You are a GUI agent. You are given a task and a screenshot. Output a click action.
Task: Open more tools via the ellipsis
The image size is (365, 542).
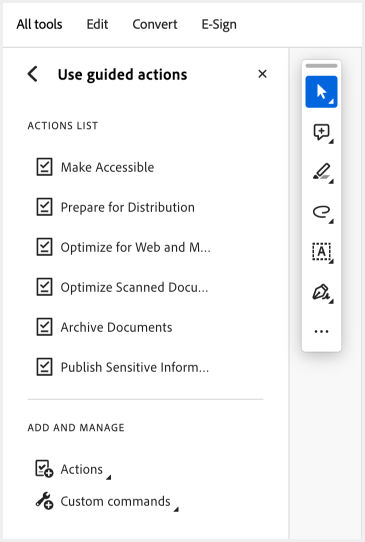pyautogui.click(x=321, y=331)
